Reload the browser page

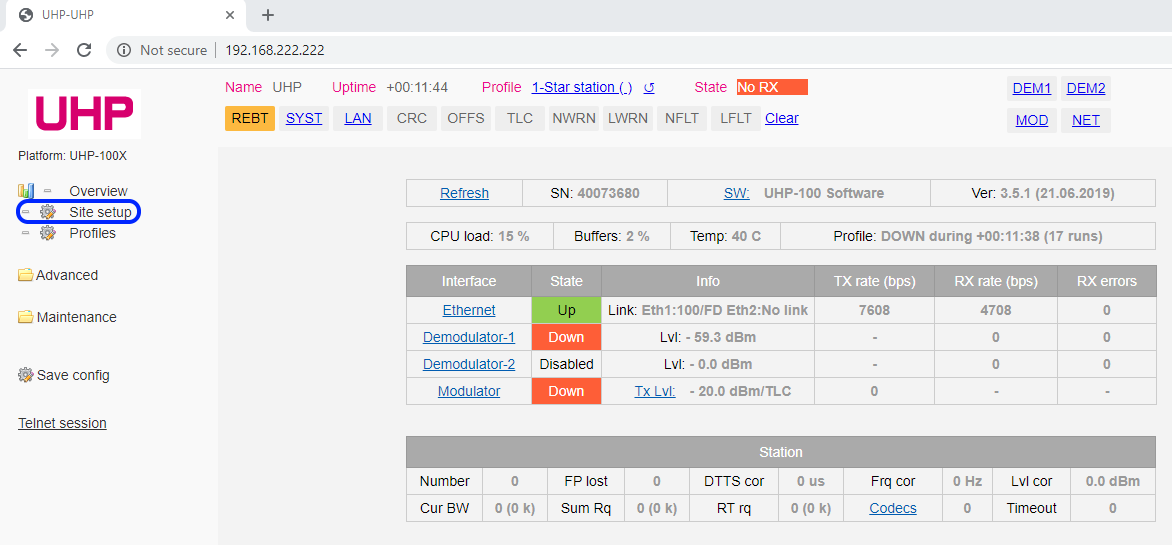pos(84,50)
